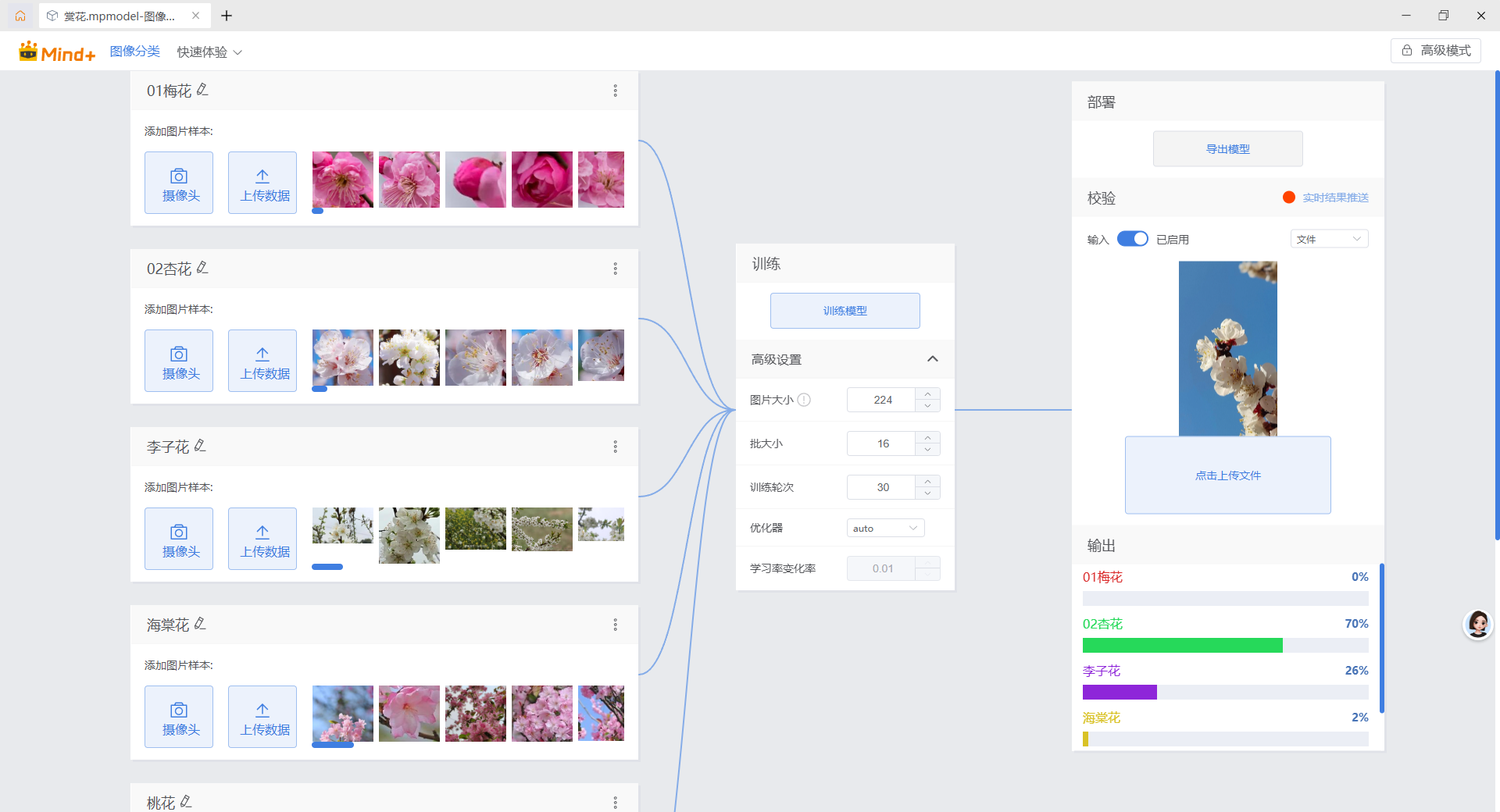The image size is (1500, 812).
Task: Click the 图片大小 input field showing 224
Action: click(x=882, y=400)
